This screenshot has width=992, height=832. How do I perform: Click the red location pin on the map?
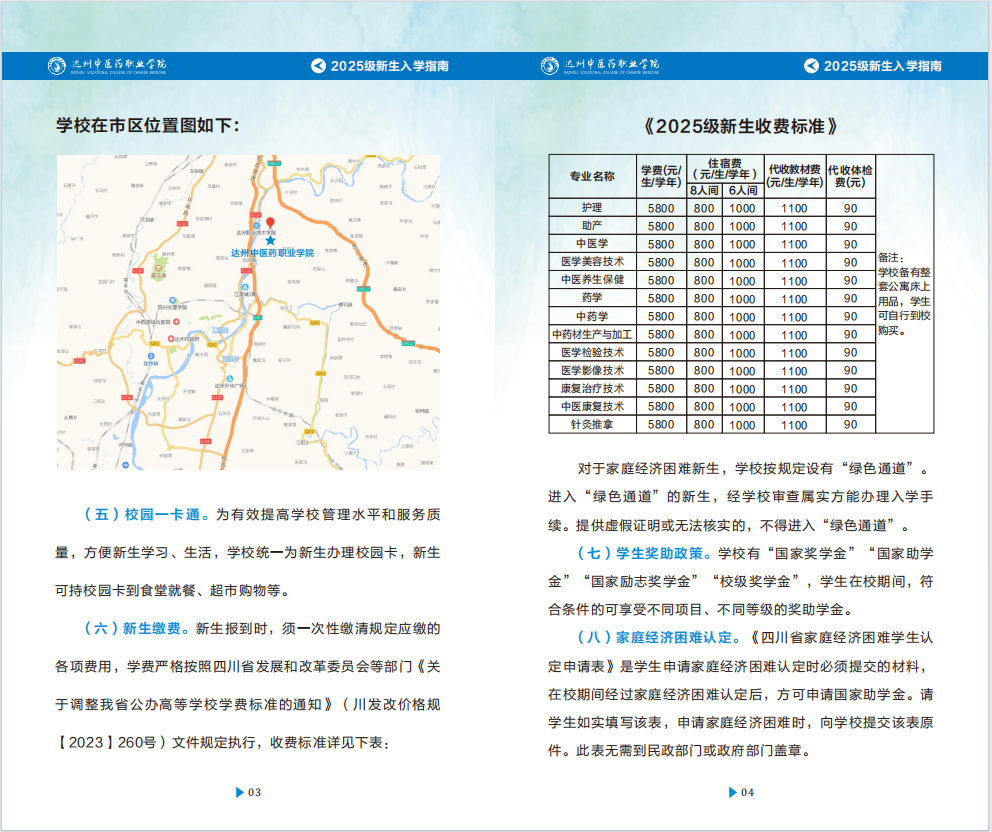(269, 223)
